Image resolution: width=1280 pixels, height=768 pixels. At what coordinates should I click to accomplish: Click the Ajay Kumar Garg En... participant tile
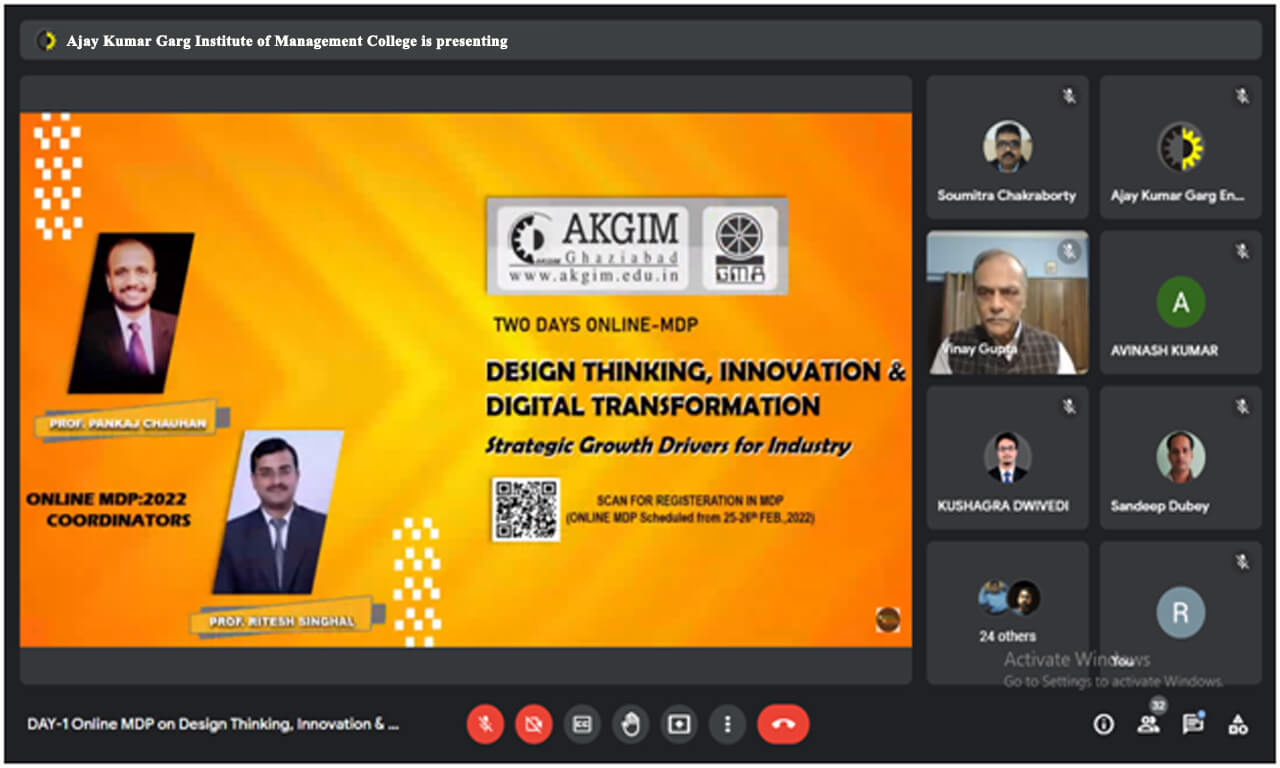1180,147
